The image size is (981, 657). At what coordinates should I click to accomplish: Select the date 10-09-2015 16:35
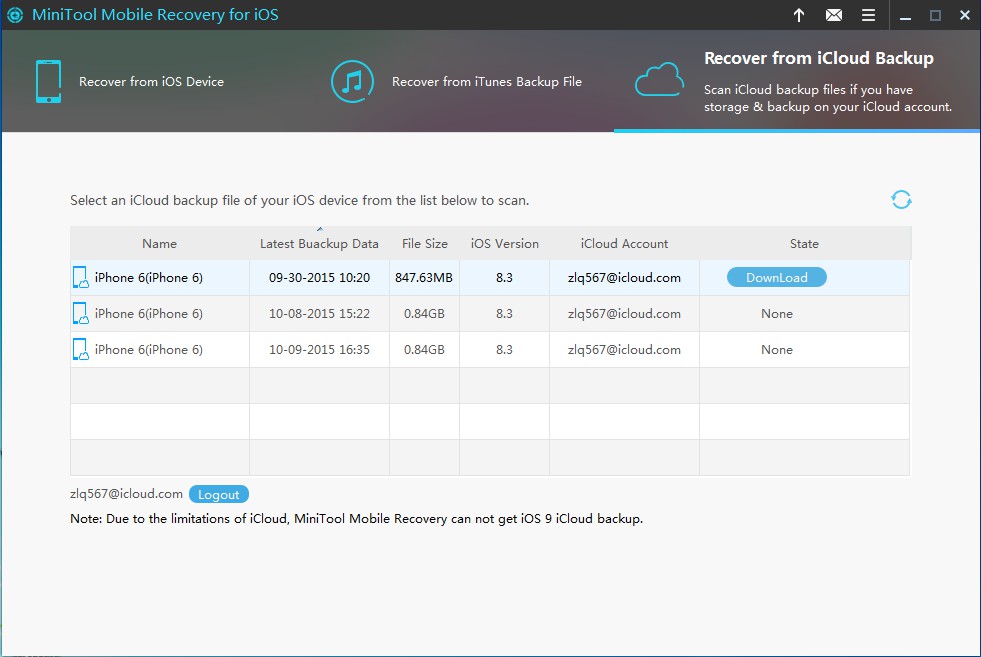pos(319,350)
